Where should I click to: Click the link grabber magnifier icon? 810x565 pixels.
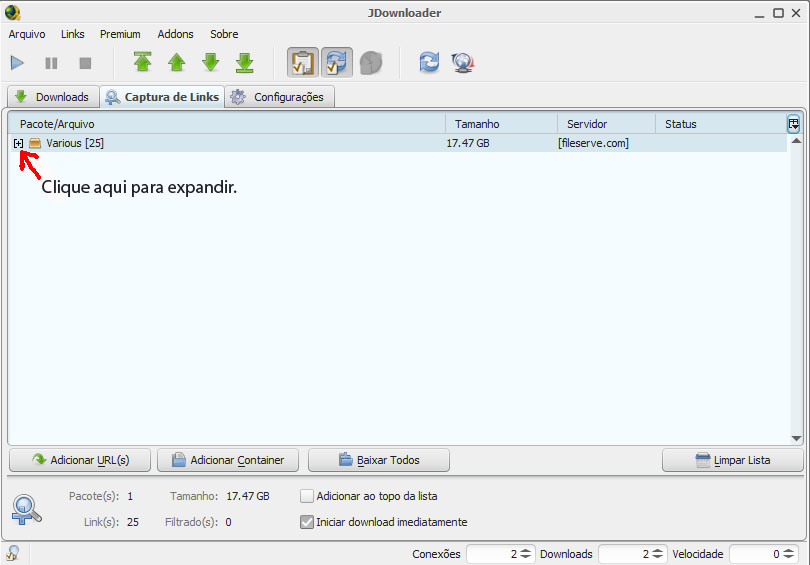26,510
